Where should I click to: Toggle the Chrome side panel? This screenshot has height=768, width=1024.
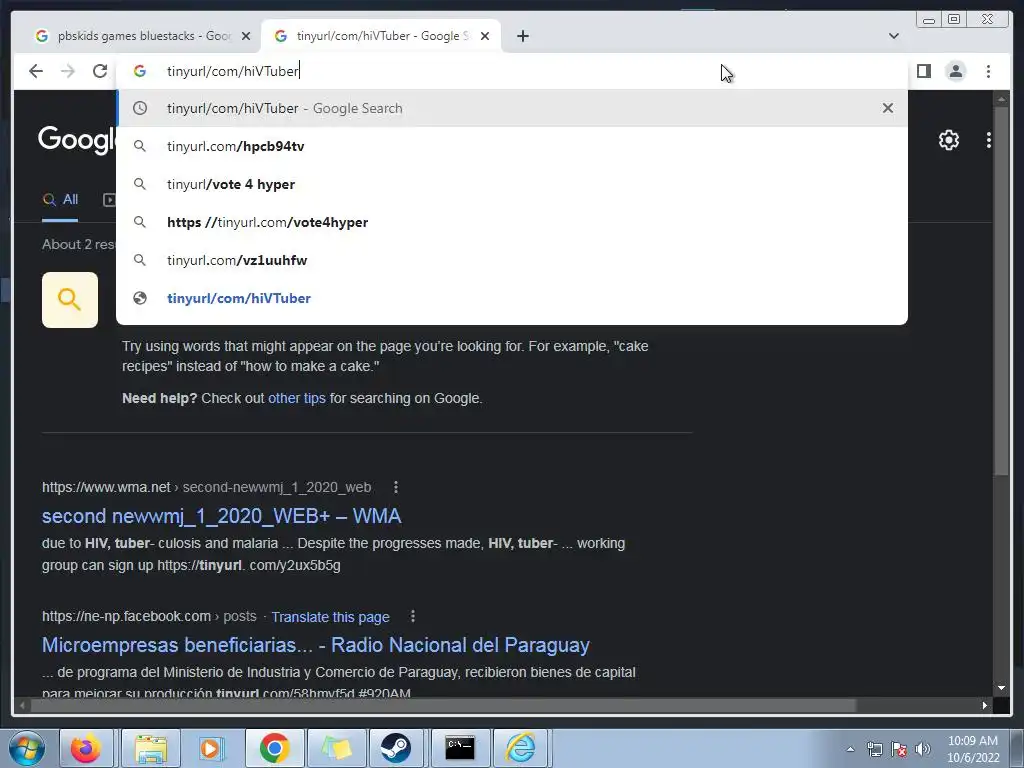click(923, 71)
